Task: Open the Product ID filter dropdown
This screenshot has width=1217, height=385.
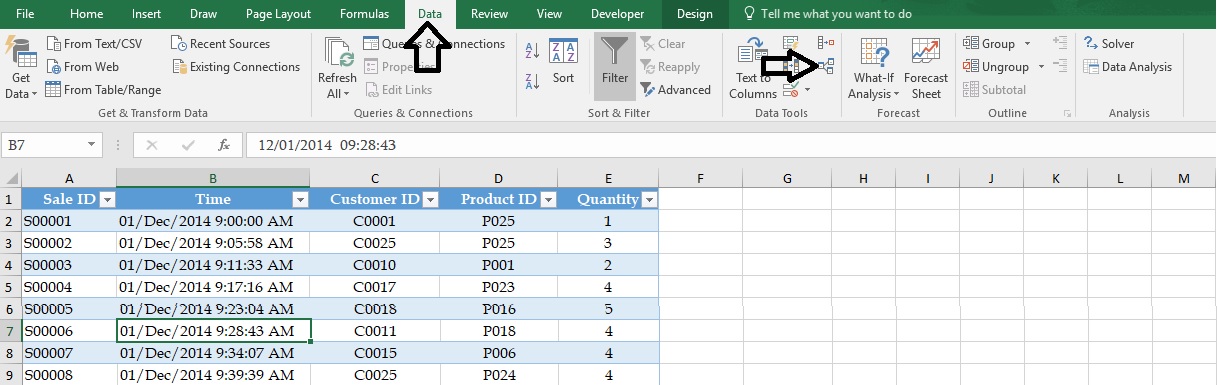Action: coord(548,199)
